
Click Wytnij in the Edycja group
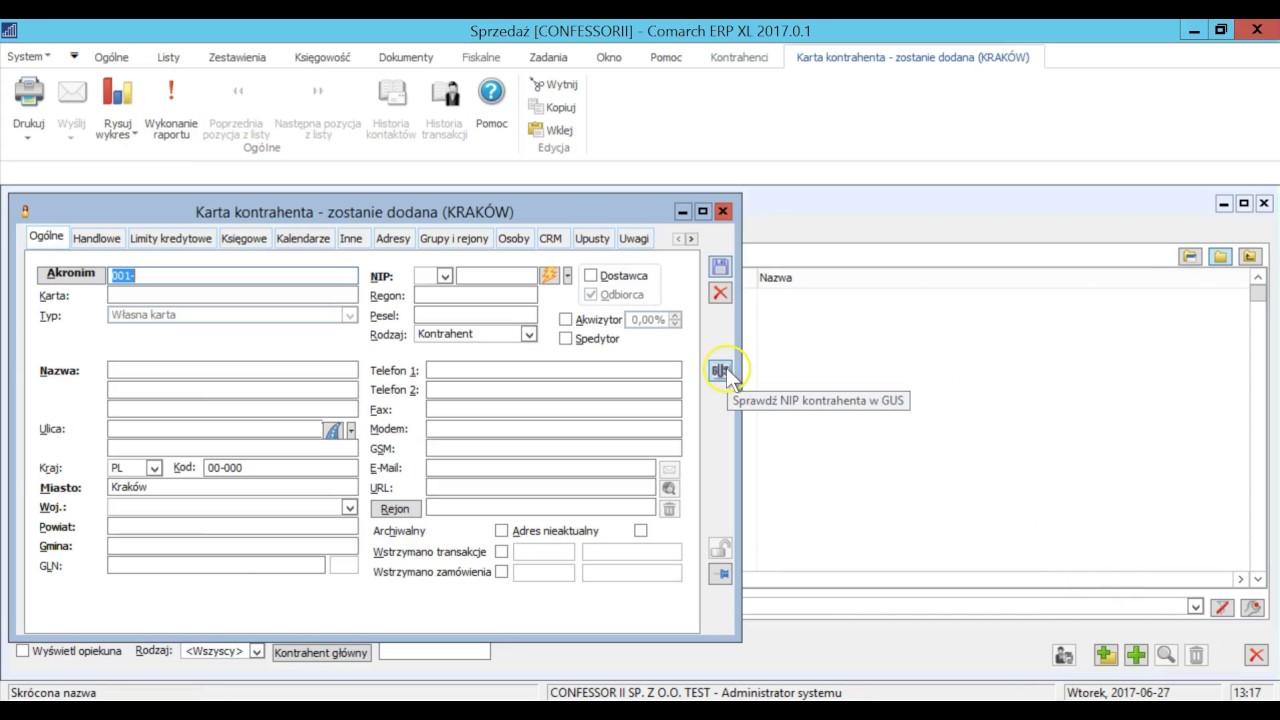[x=553, y=85]
